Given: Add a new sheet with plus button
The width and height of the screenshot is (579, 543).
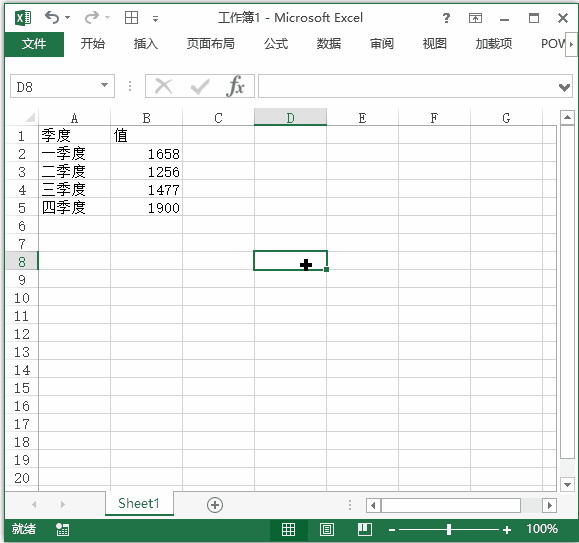Looking at the screenshot, I should click(x=215, y=505).
